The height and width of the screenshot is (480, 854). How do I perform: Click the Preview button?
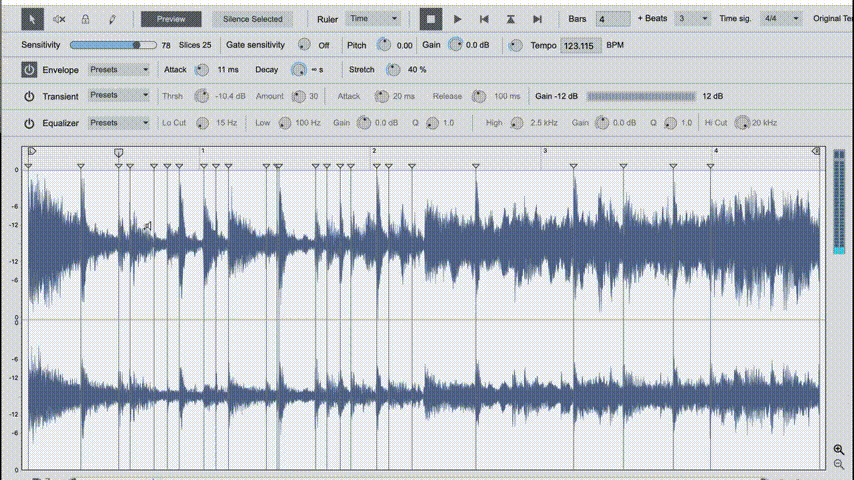[x=171, y=19]
